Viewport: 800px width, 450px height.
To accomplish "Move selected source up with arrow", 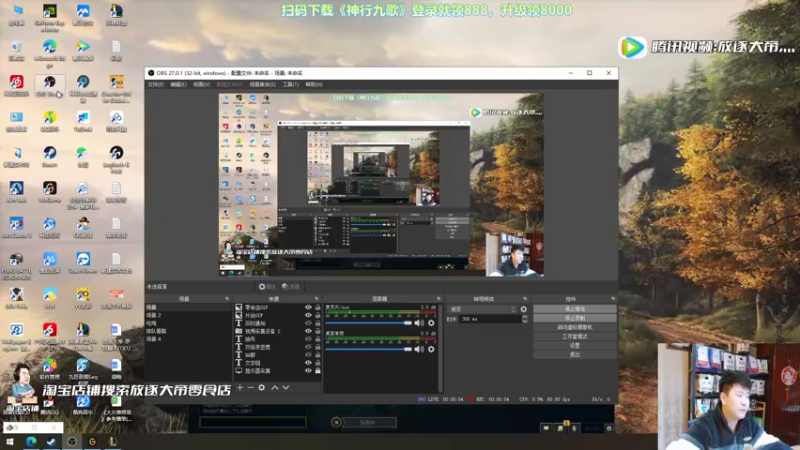I will (275, 388).
